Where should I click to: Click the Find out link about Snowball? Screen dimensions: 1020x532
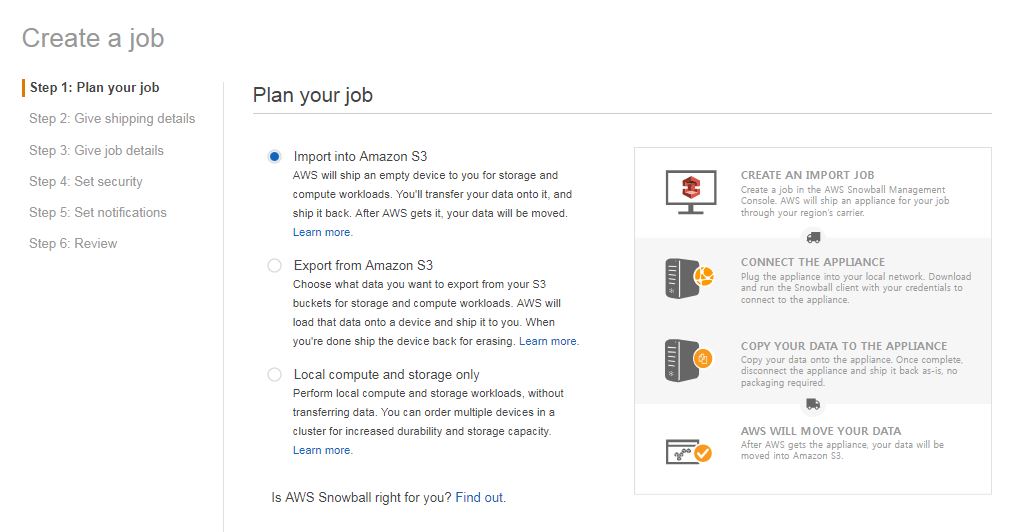479,498
